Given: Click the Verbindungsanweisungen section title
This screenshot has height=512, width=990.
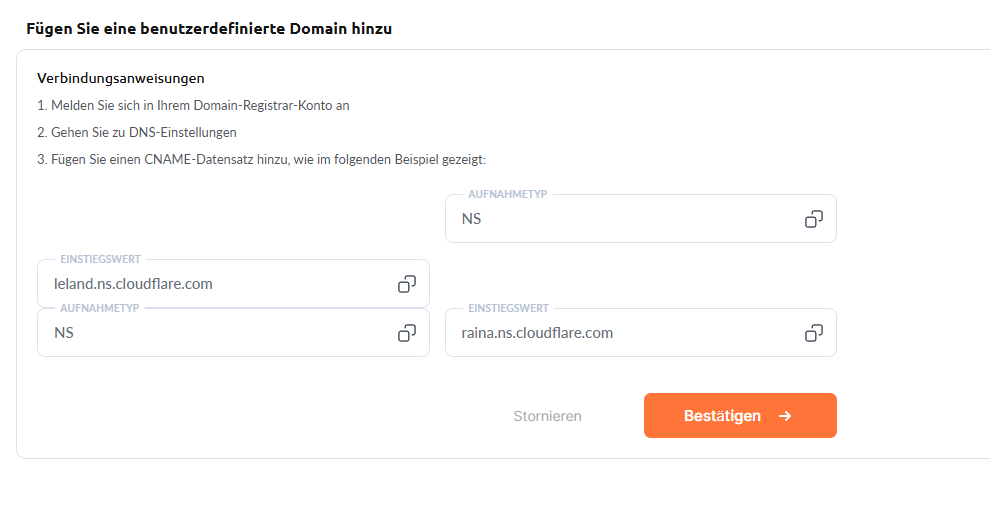Looking at the screenshot, I should click(x=121, y=78).
